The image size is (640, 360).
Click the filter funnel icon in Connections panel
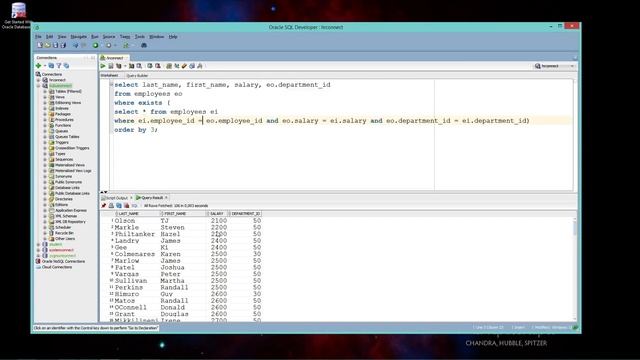pyautogui.click(x=59, y=66)
